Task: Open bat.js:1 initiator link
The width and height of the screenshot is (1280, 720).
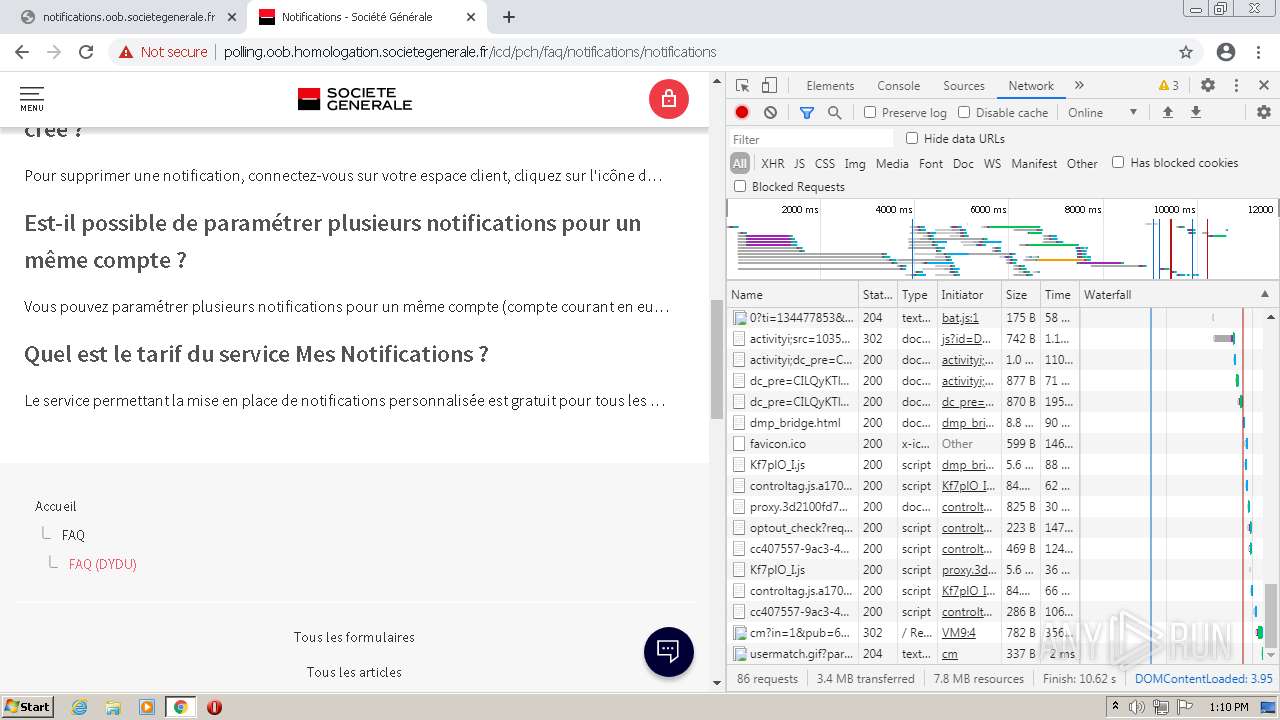Action: point(960,318)
